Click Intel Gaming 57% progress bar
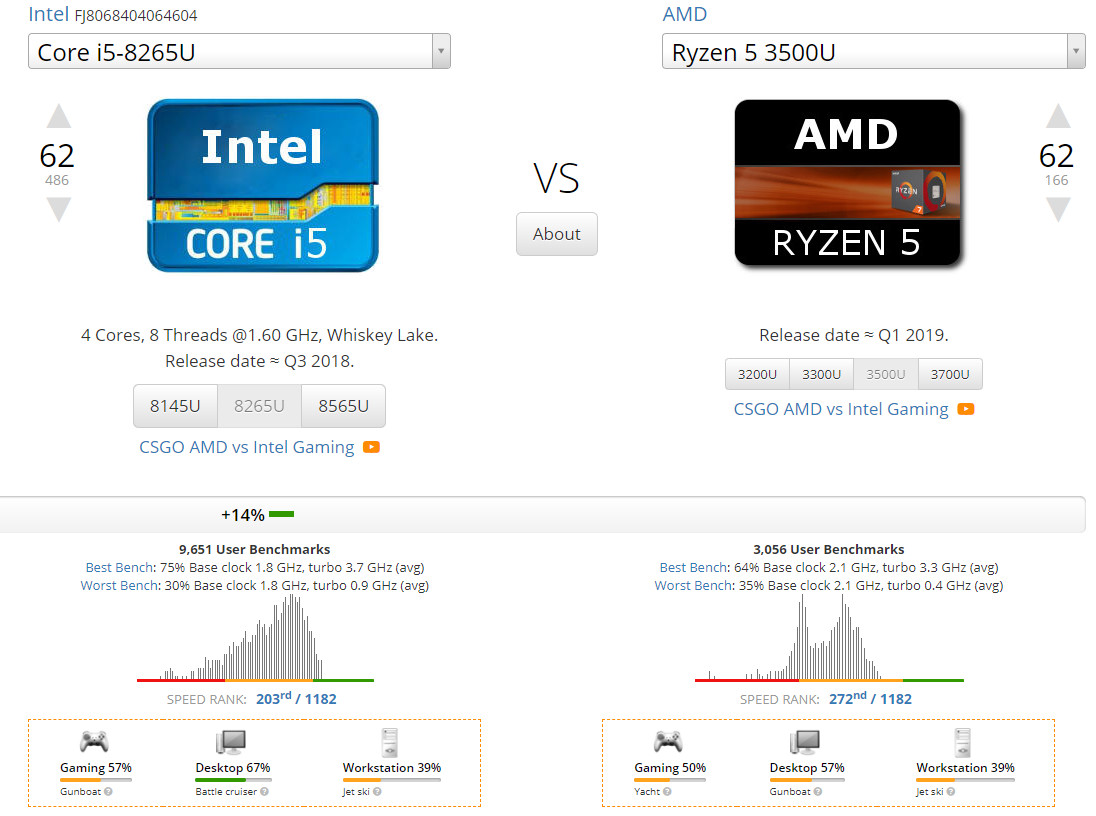 click(x=96, y=780)
